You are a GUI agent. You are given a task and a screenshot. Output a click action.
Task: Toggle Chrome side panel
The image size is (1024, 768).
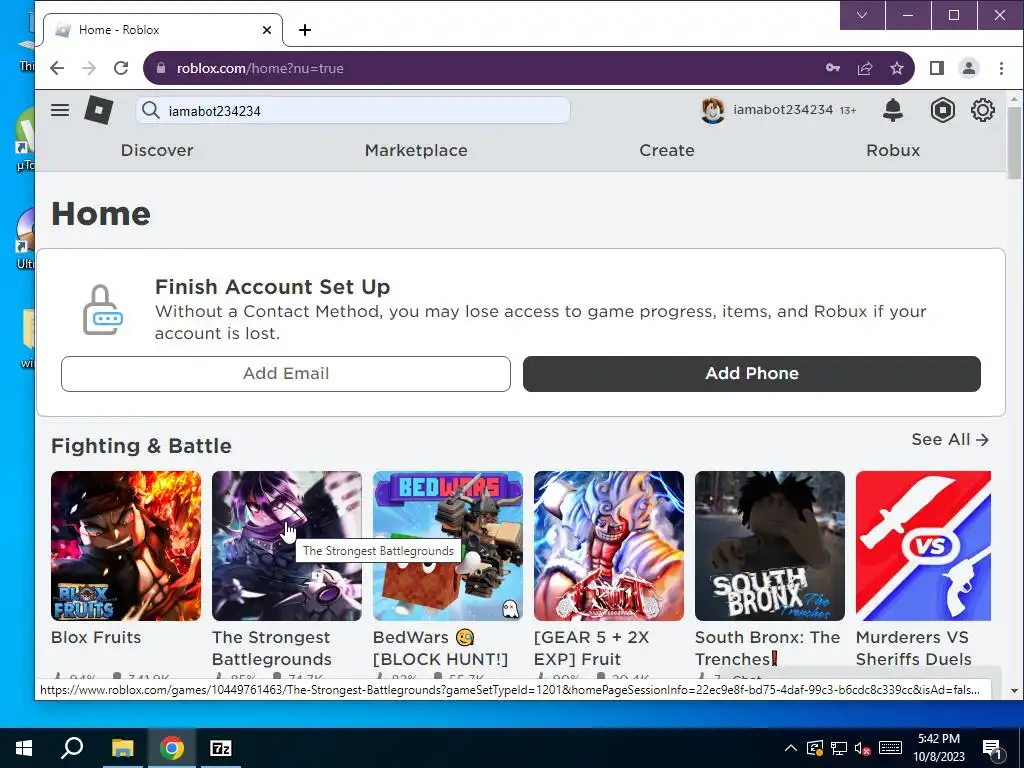936,68
